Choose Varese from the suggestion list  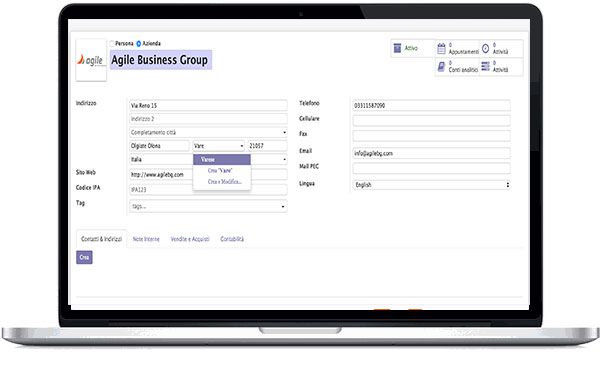222,160
